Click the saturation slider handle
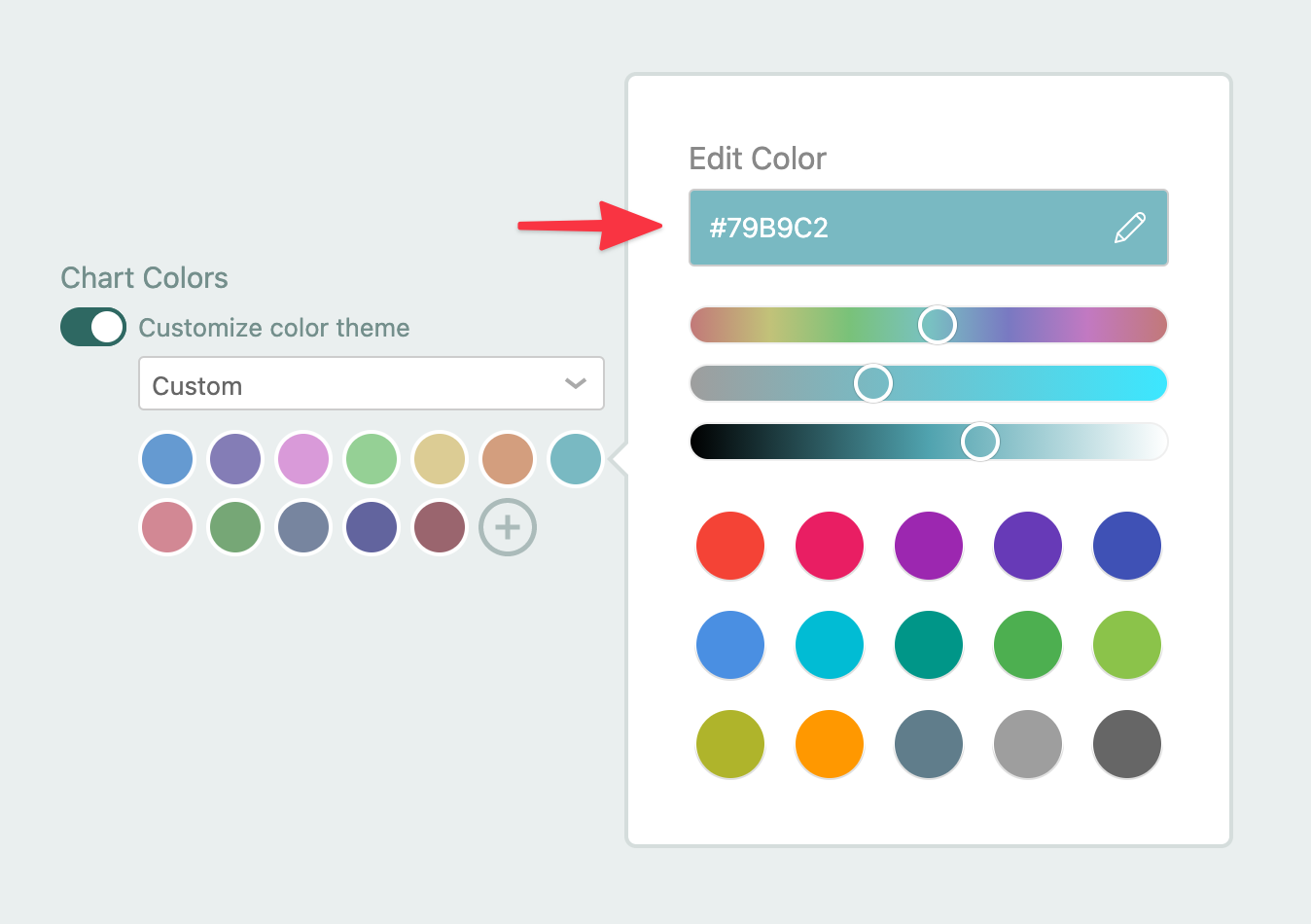 click(873, 383)
